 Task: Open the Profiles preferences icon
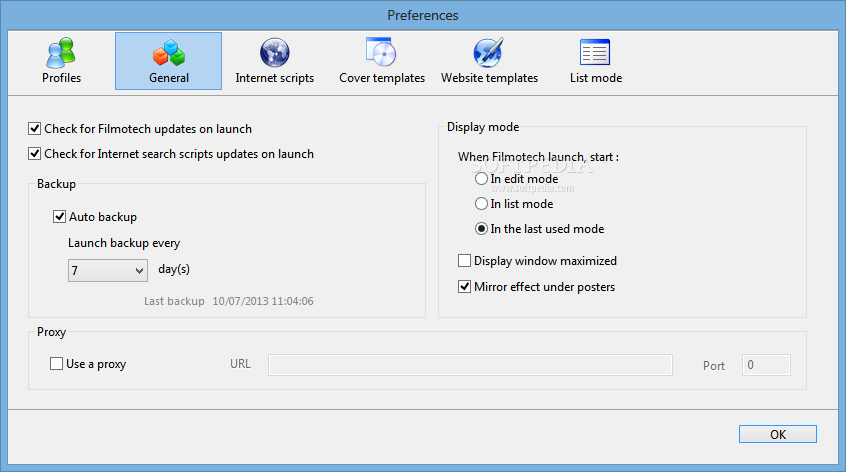61,52
